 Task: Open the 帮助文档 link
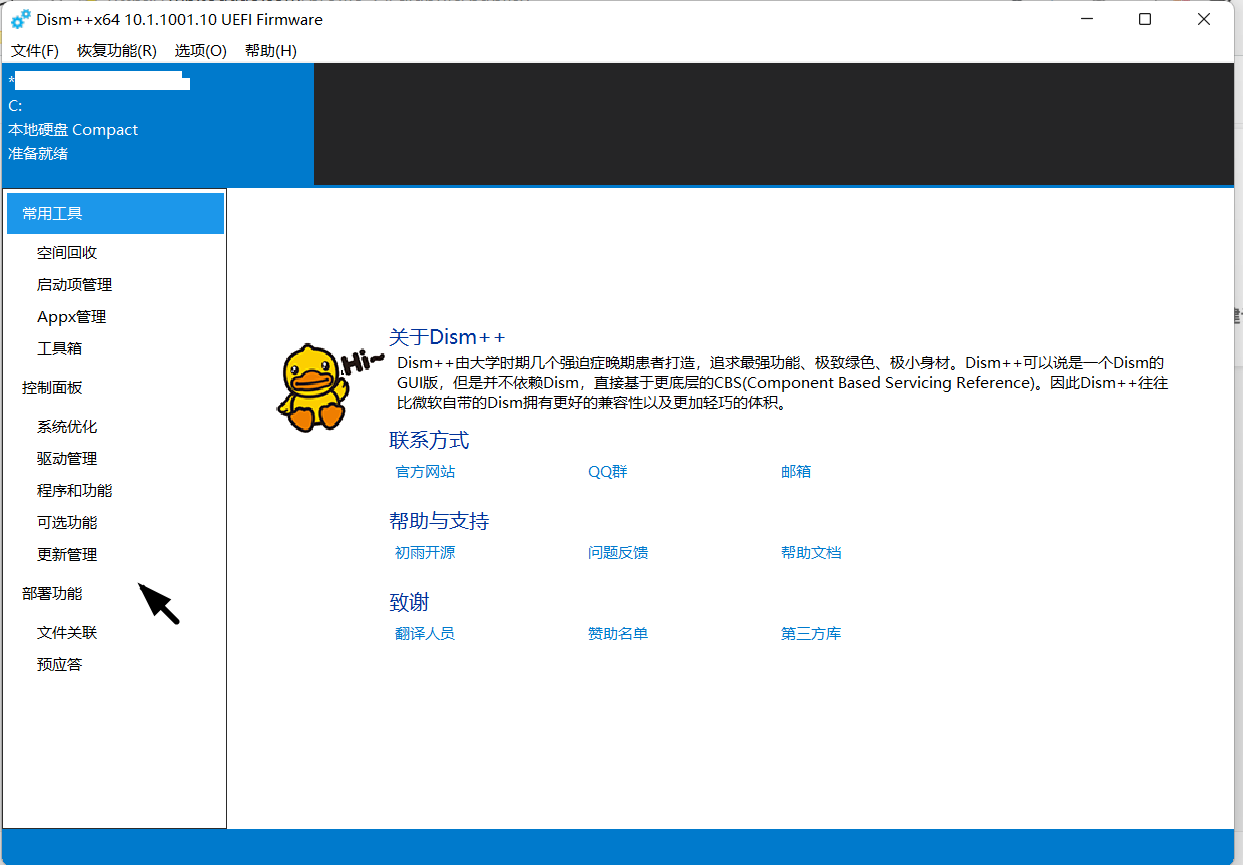pos(811,553)
